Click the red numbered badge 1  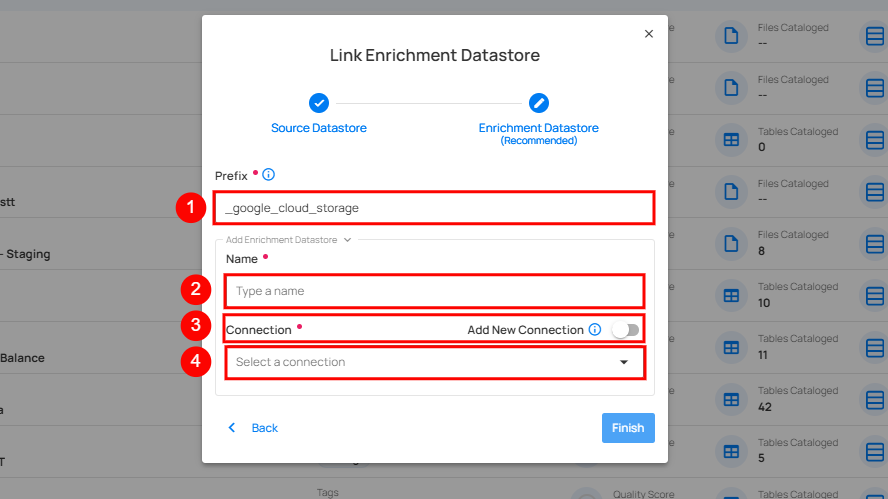189,208
